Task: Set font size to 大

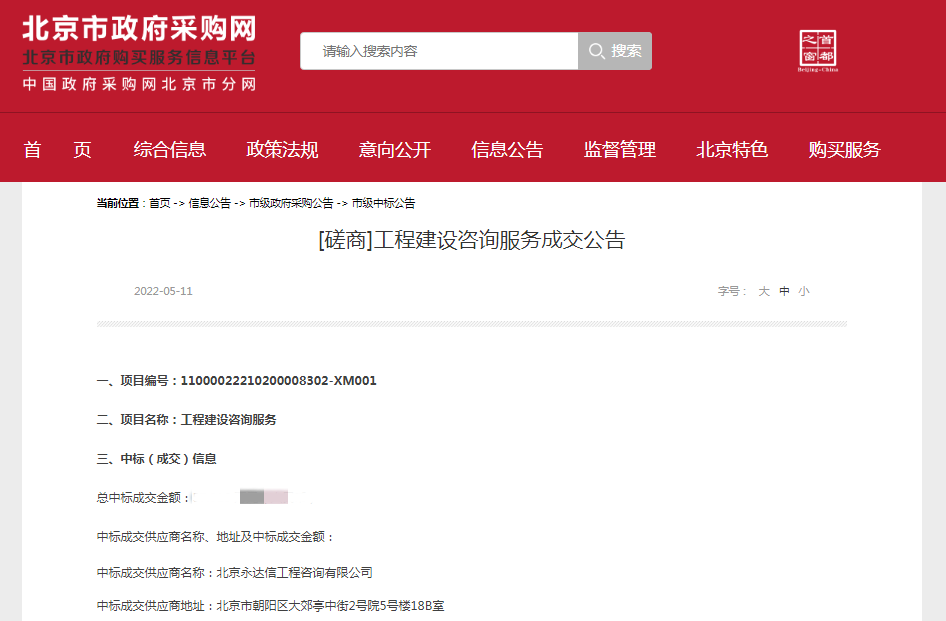Action: pos(764,291)
